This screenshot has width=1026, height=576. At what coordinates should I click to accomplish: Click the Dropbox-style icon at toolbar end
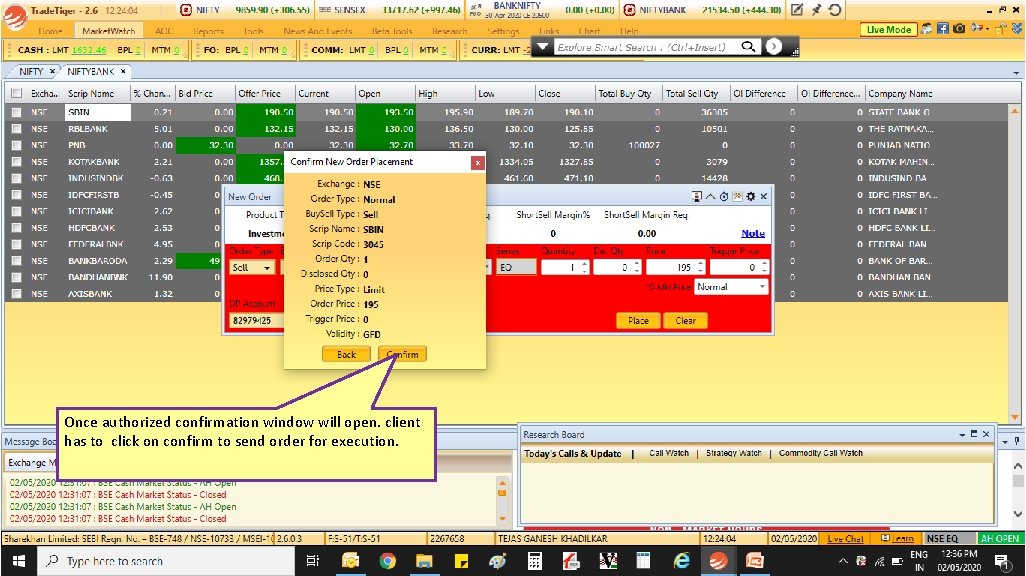1016,28
